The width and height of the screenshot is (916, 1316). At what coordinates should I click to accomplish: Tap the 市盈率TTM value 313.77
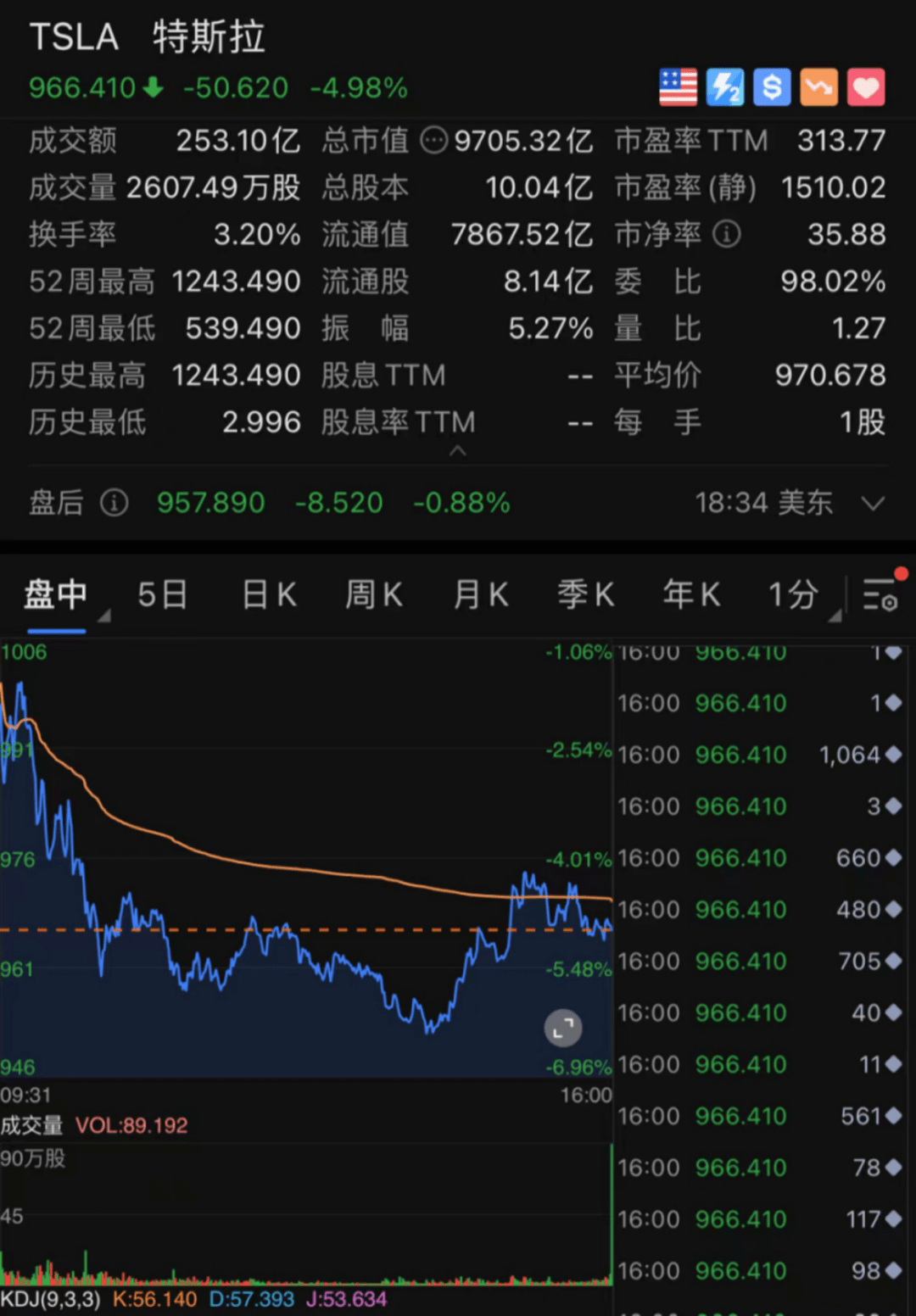[841, 141]
